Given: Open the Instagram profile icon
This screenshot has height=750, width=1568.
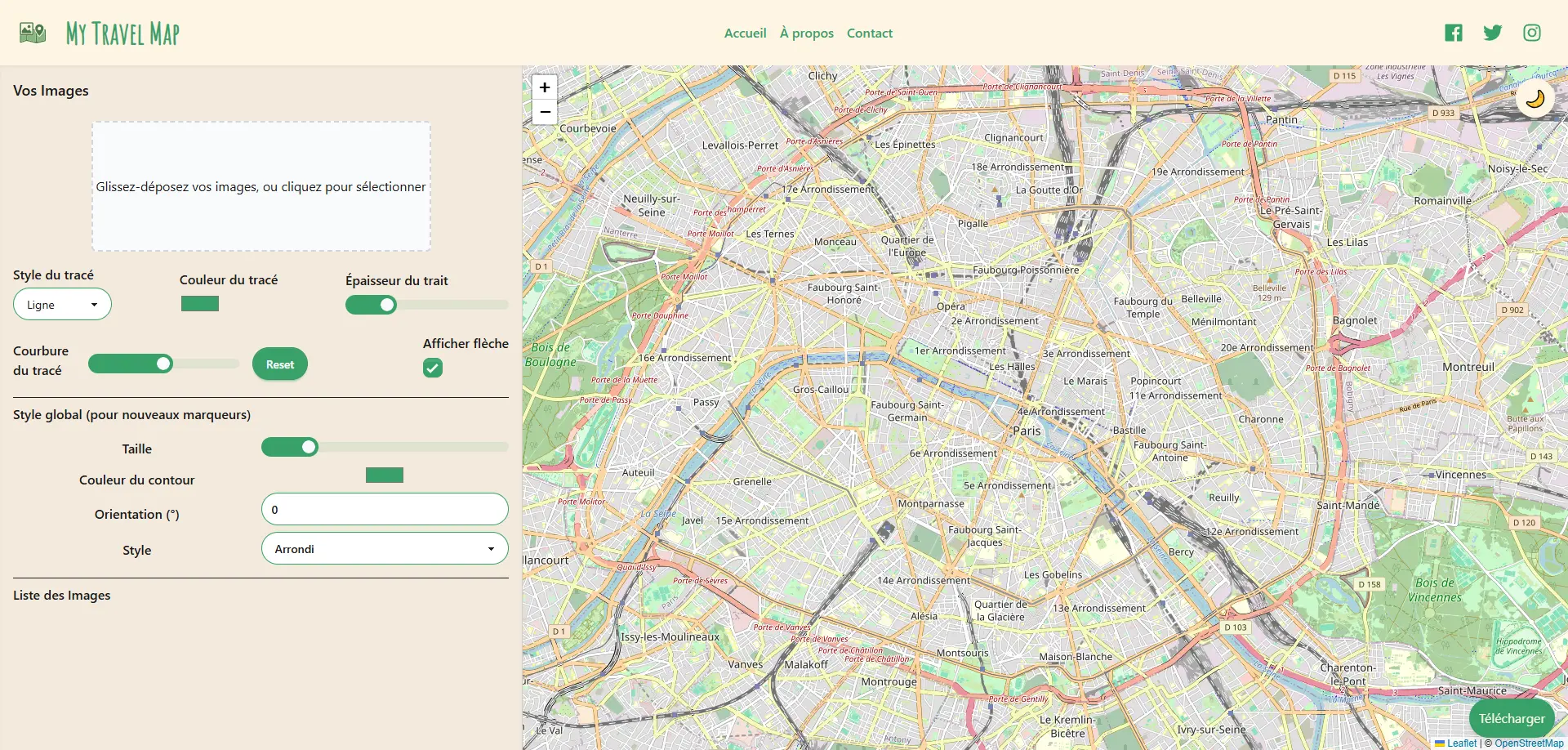Looking at the screenshot, I should (x=1532, y=33).
